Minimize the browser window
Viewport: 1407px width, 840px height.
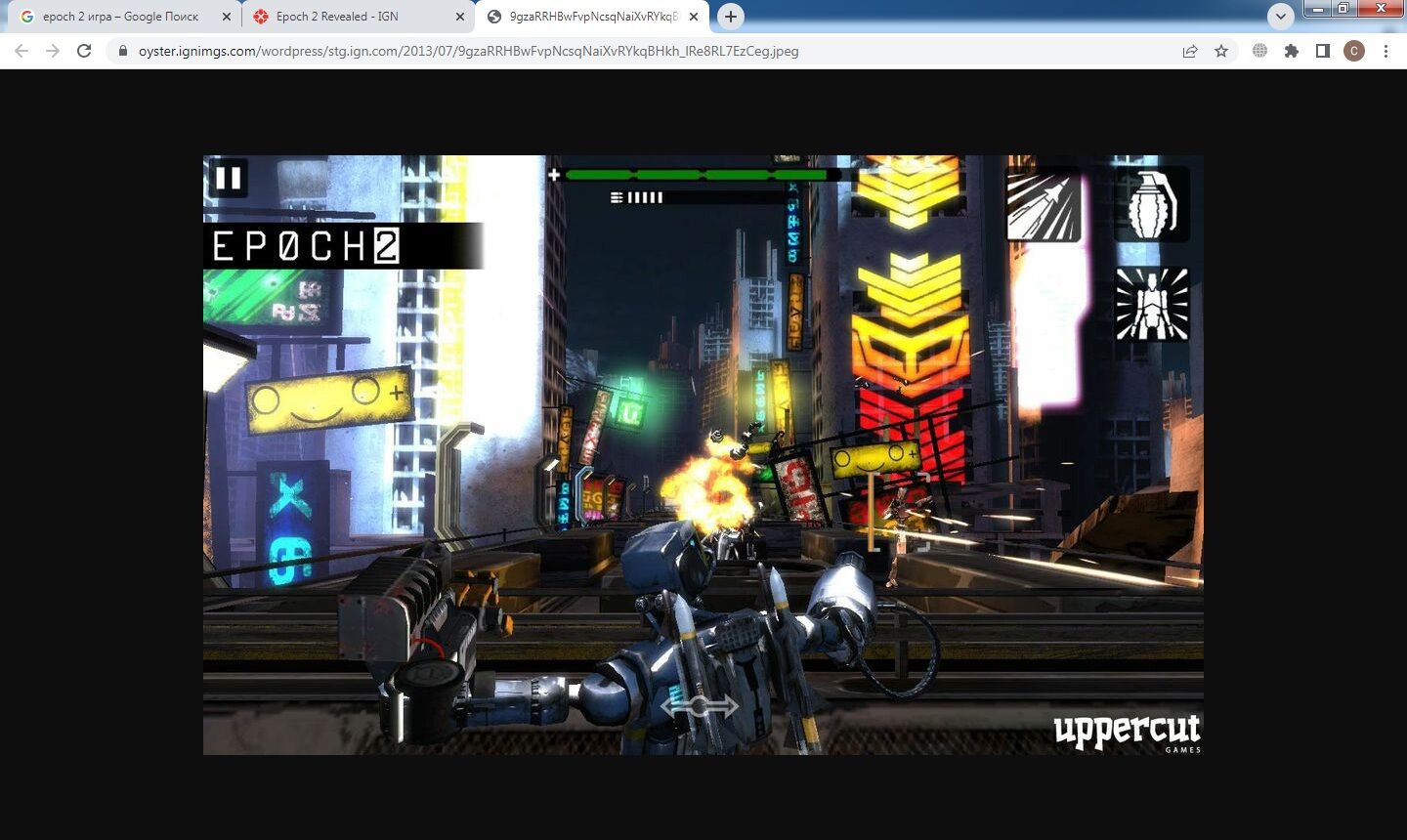1318,8
